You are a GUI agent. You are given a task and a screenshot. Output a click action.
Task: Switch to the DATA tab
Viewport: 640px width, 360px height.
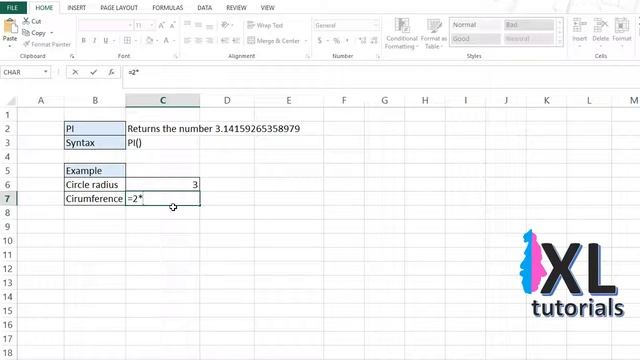(204, 7)
